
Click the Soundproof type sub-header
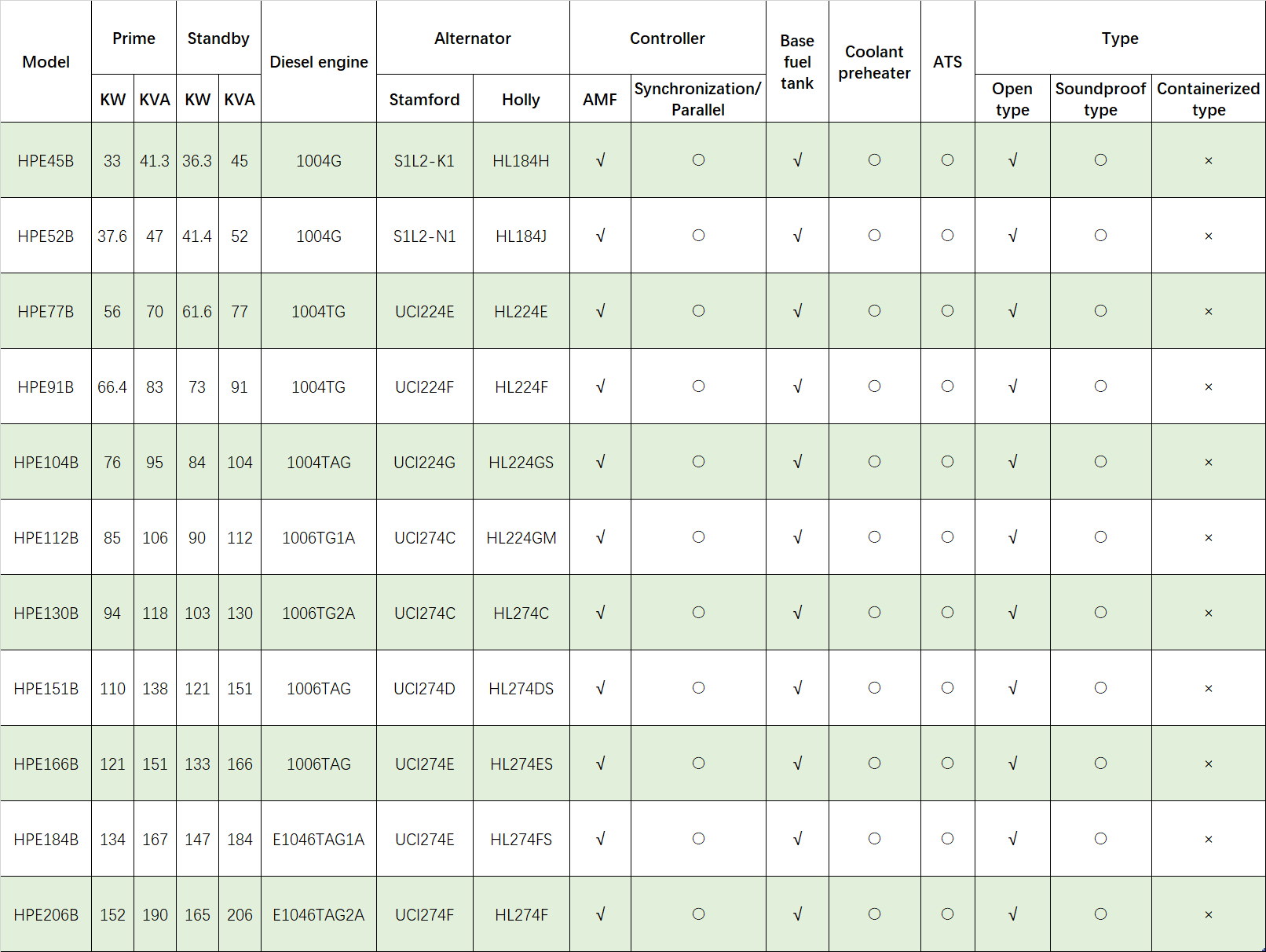tap(1100, 99)
